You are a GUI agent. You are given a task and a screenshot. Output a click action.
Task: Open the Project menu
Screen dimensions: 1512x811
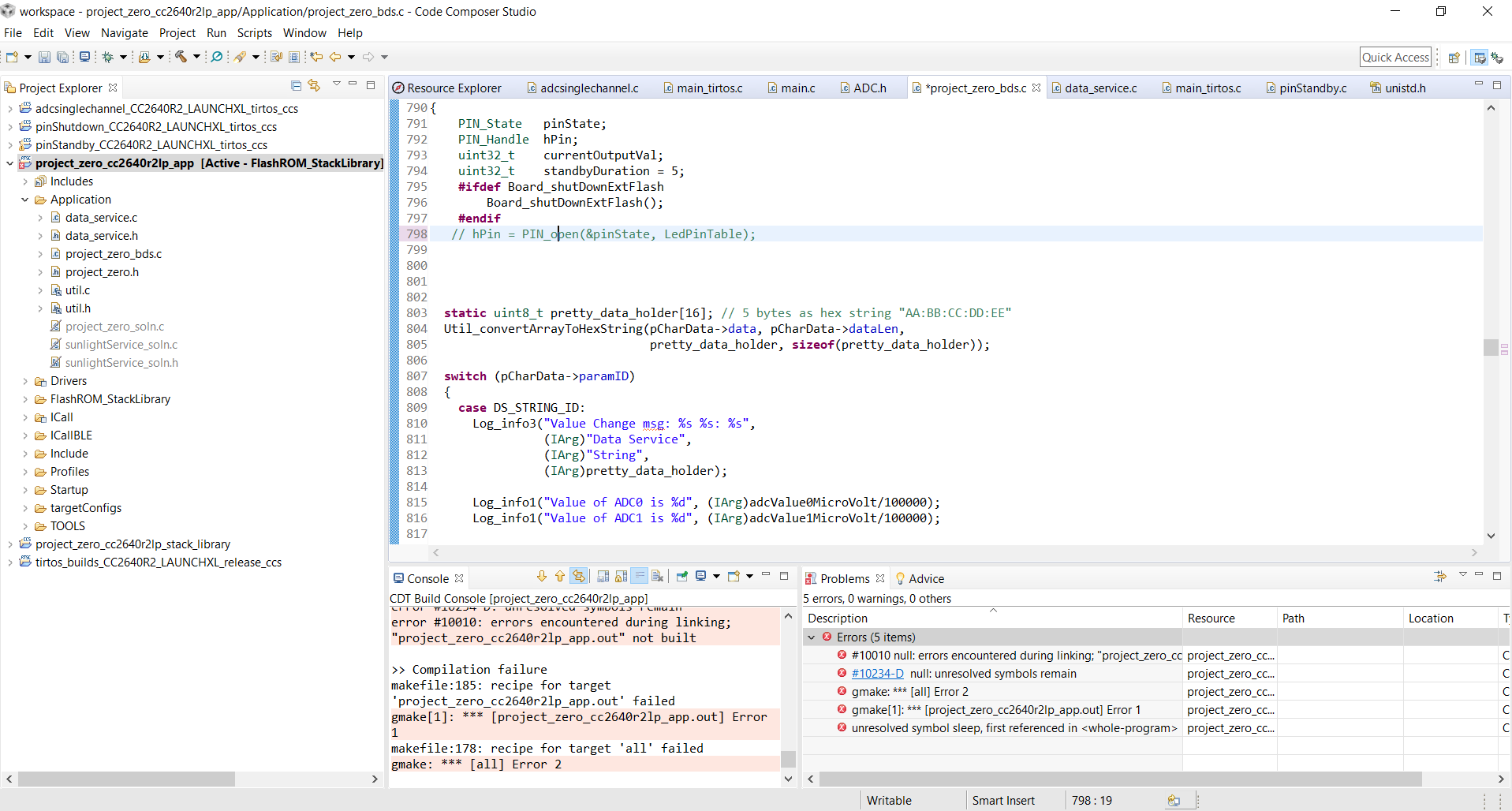pyautogui.click(x=177, y=33)
